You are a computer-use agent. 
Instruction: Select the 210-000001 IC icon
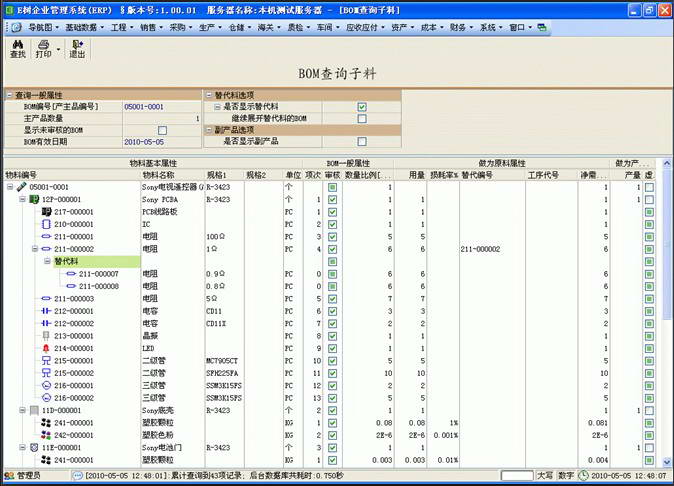(46, 224)
